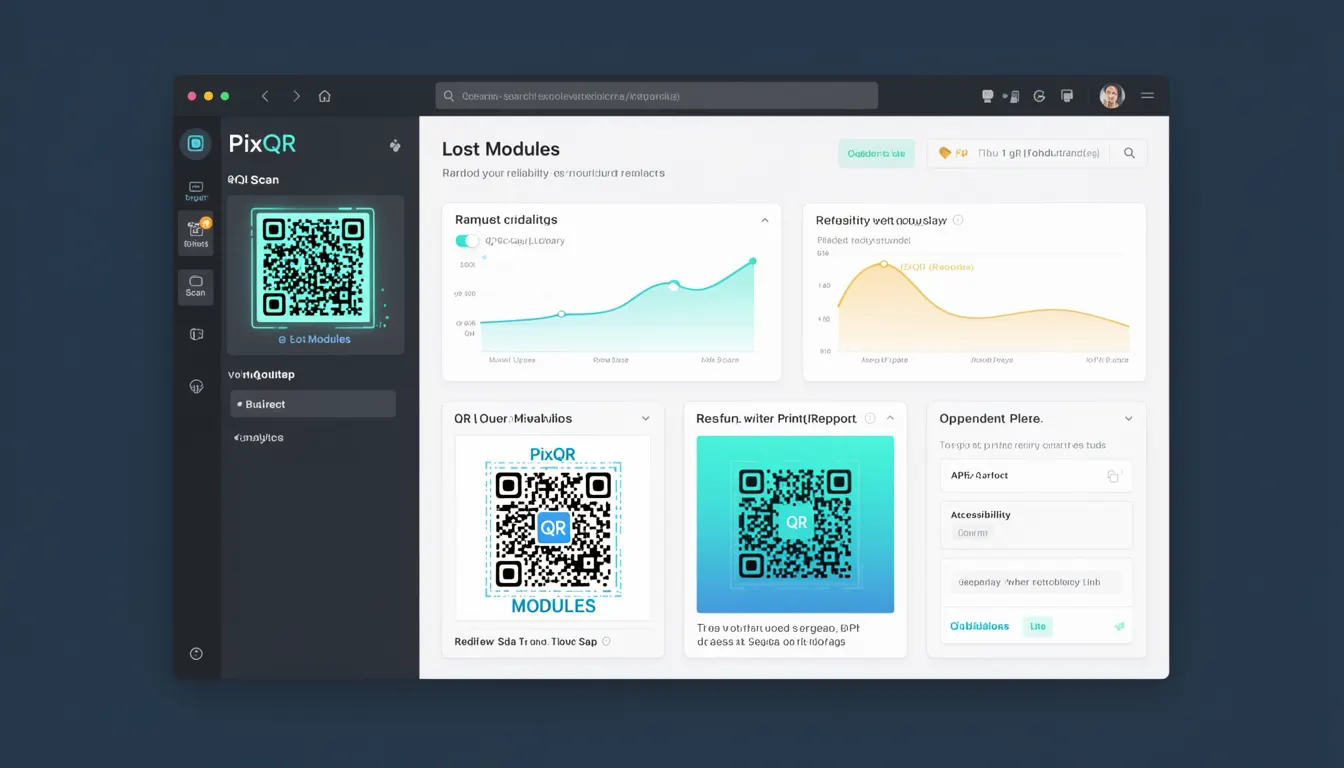Click the help icon at sidebar bottom
The height and width of the screenshot is (768, 1344).
(x=196, y=654)
